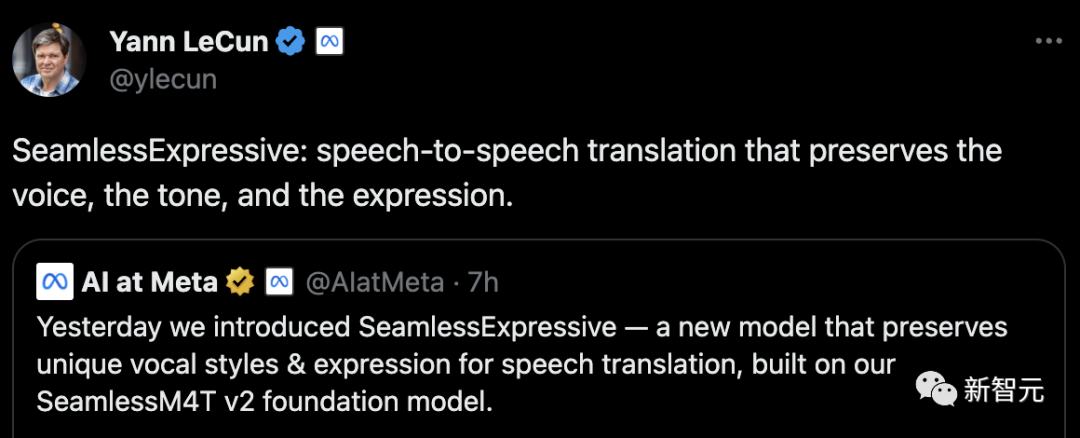Click the "voice, the tone, and the expression" line

262,195
